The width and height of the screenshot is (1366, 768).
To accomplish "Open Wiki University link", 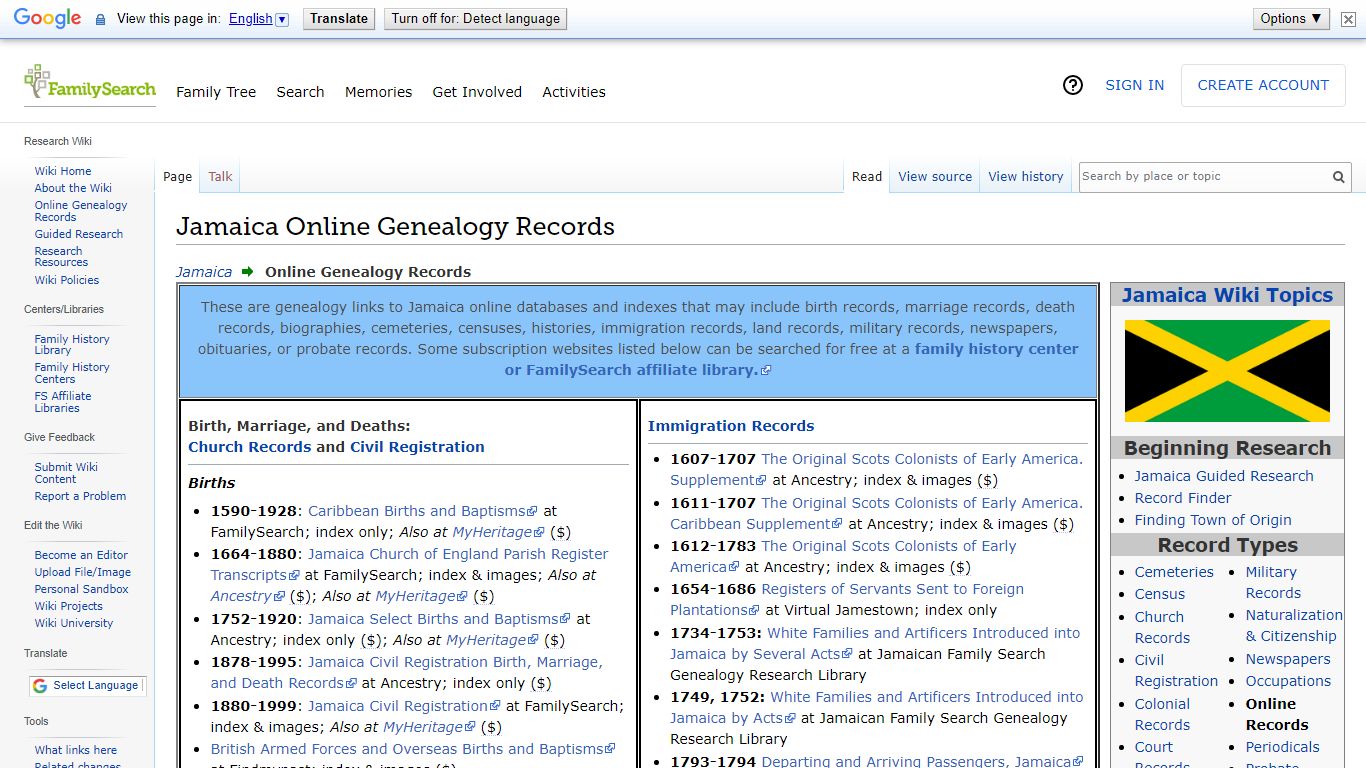I will point(74,623).
